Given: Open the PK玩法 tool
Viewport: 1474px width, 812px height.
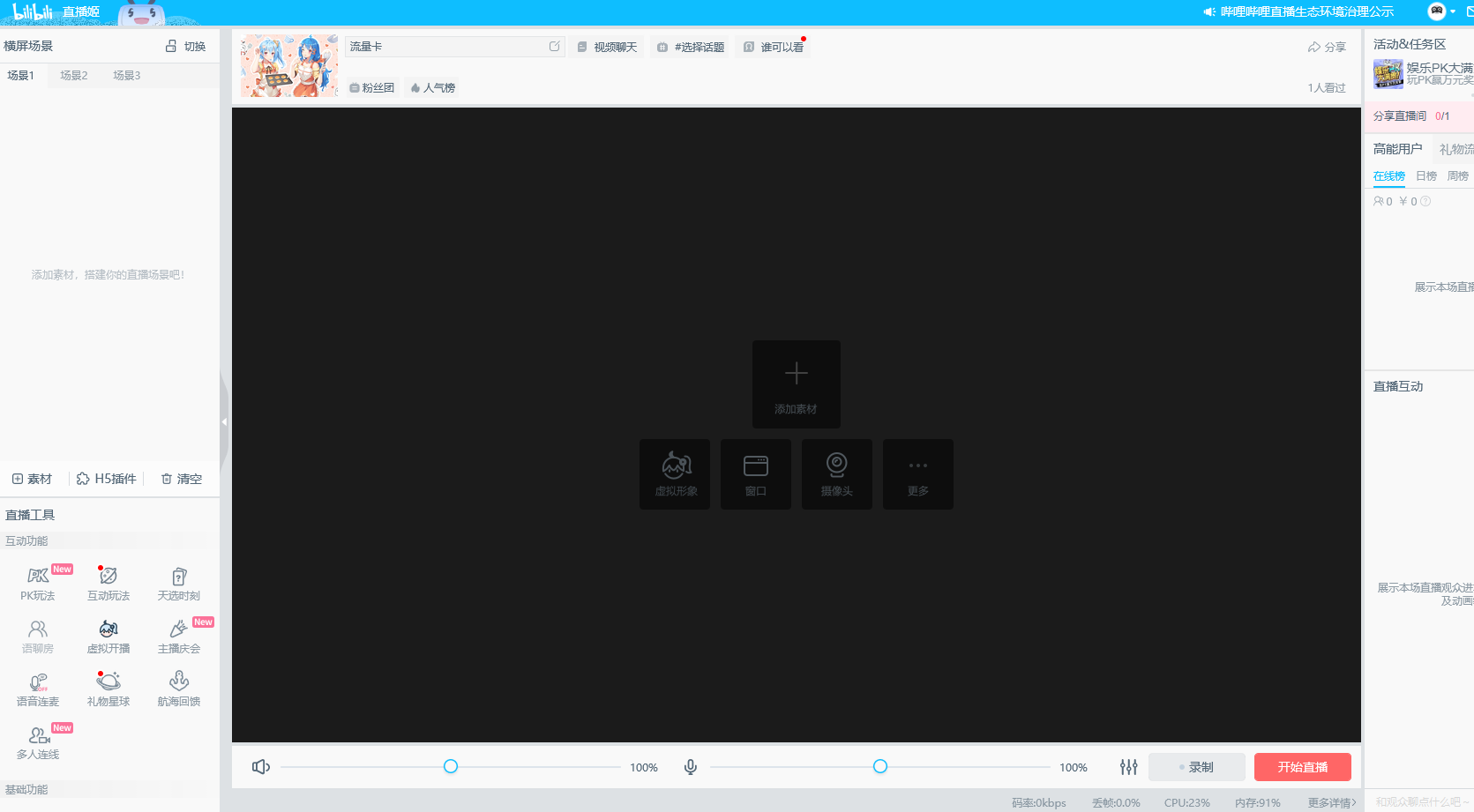Looking at the screenshot, I should [38, 584].
